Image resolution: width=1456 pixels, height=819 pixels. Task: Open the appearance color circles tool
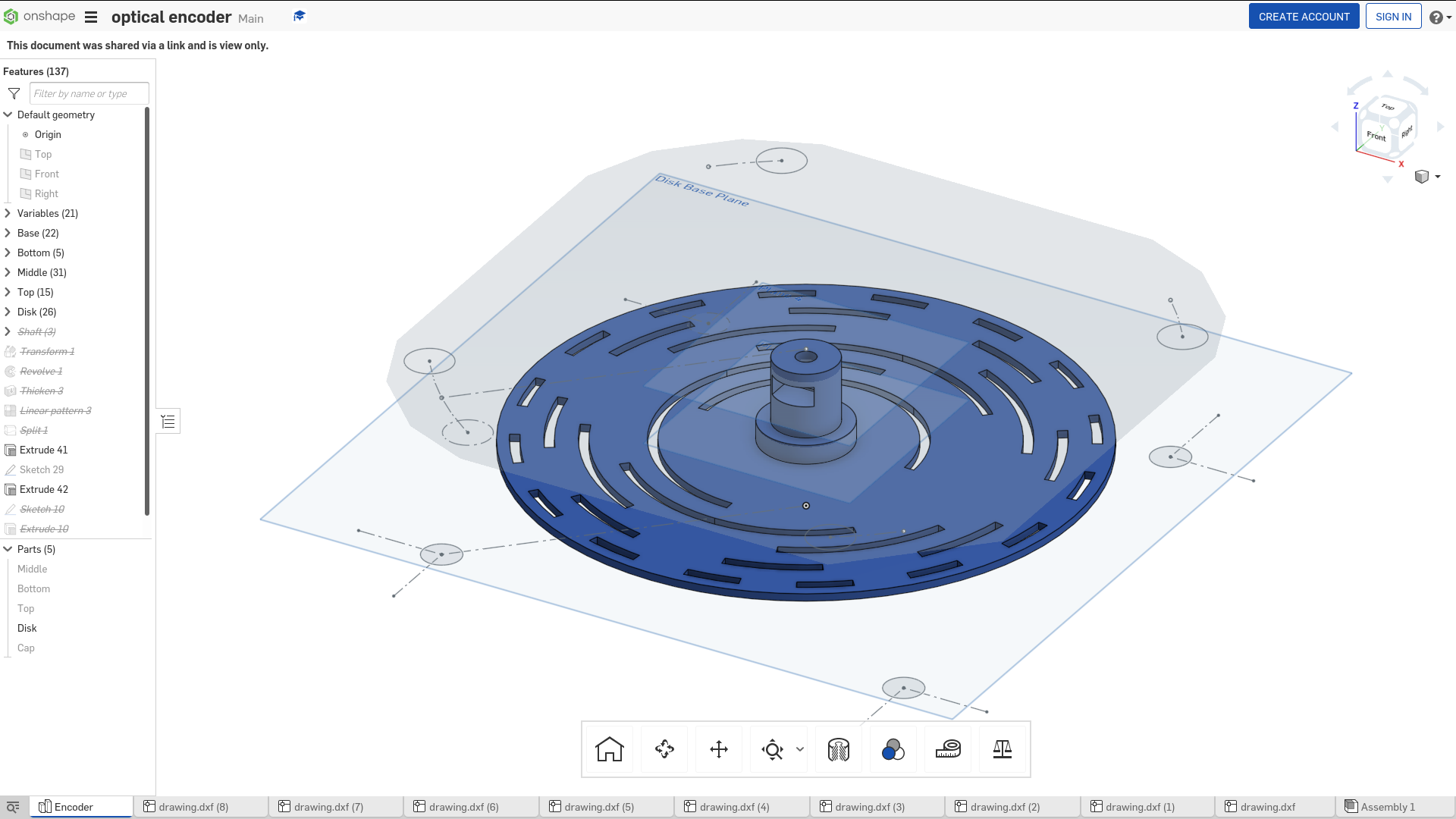[x=893, y=749]
